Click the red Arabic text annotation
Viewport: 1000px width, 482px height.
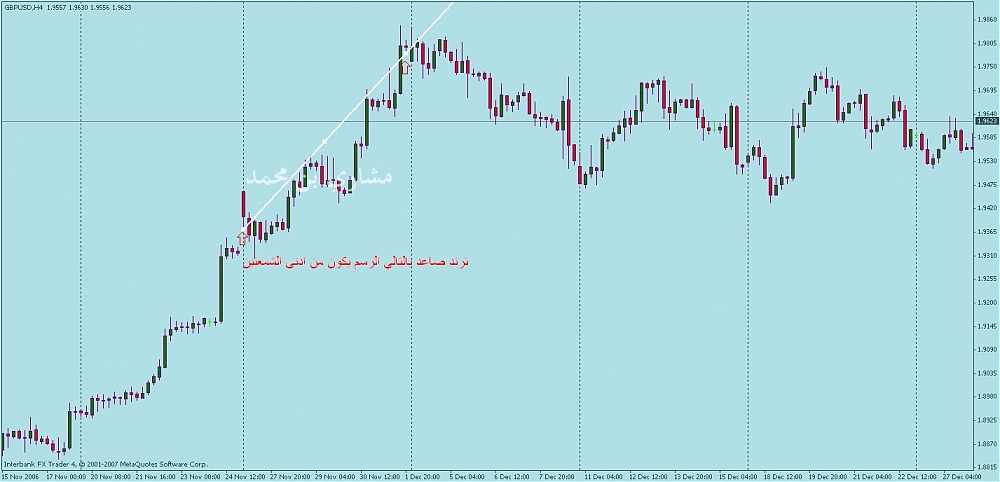pyautogui.click(x=357, y=262)
